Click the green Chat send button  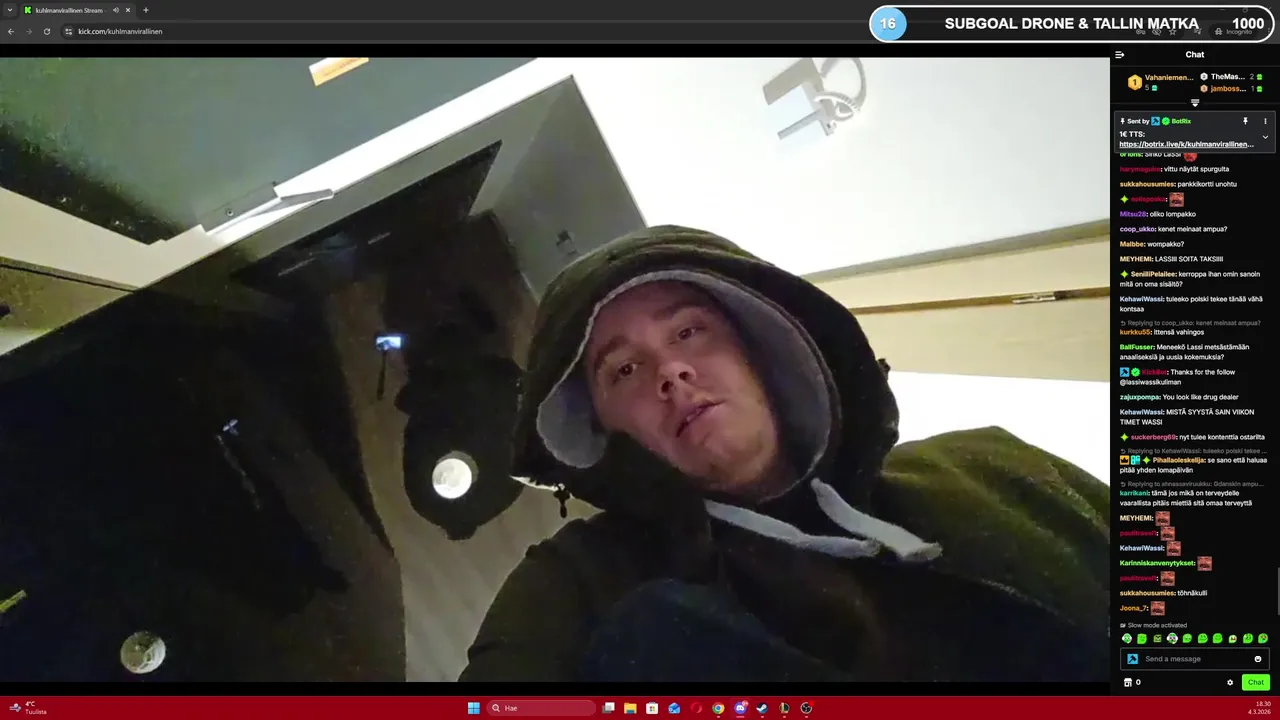[1256, 682]
